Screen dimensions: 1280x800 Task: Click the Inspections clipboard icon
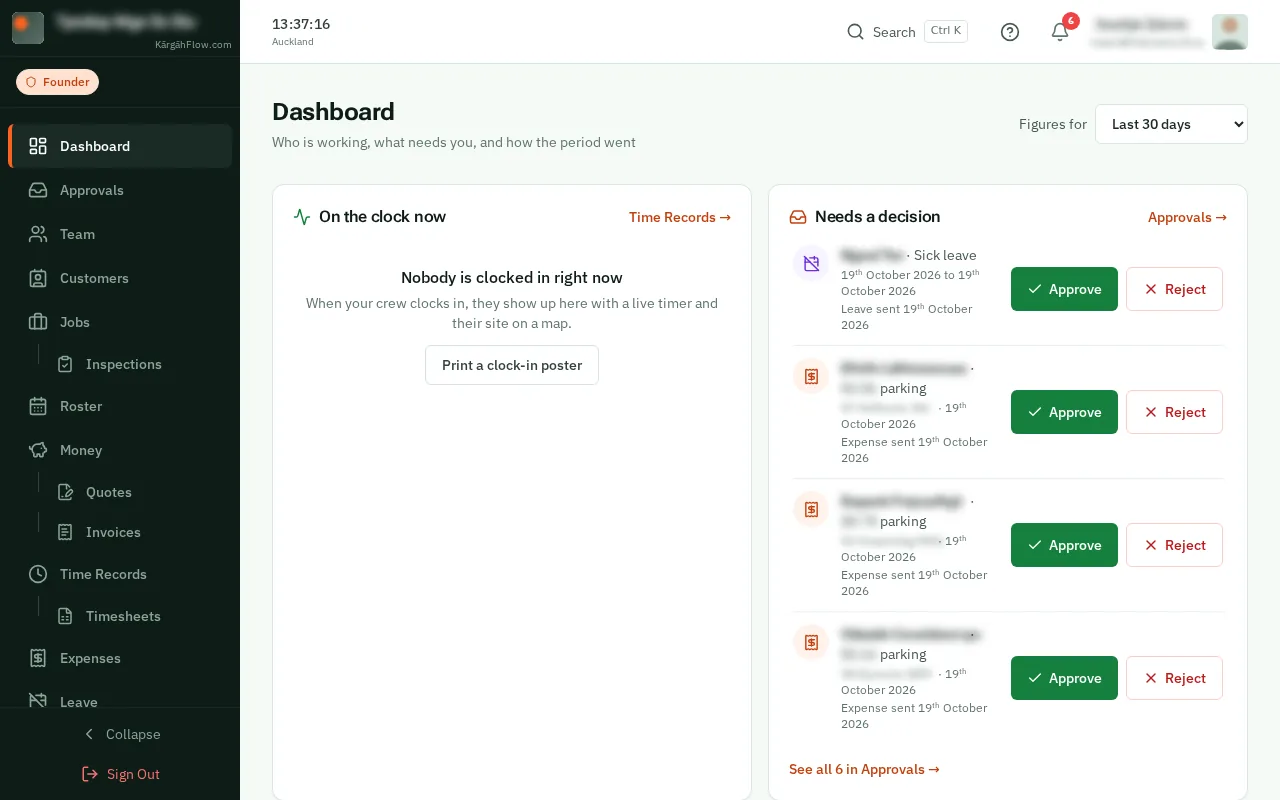[x=65, y=364]
